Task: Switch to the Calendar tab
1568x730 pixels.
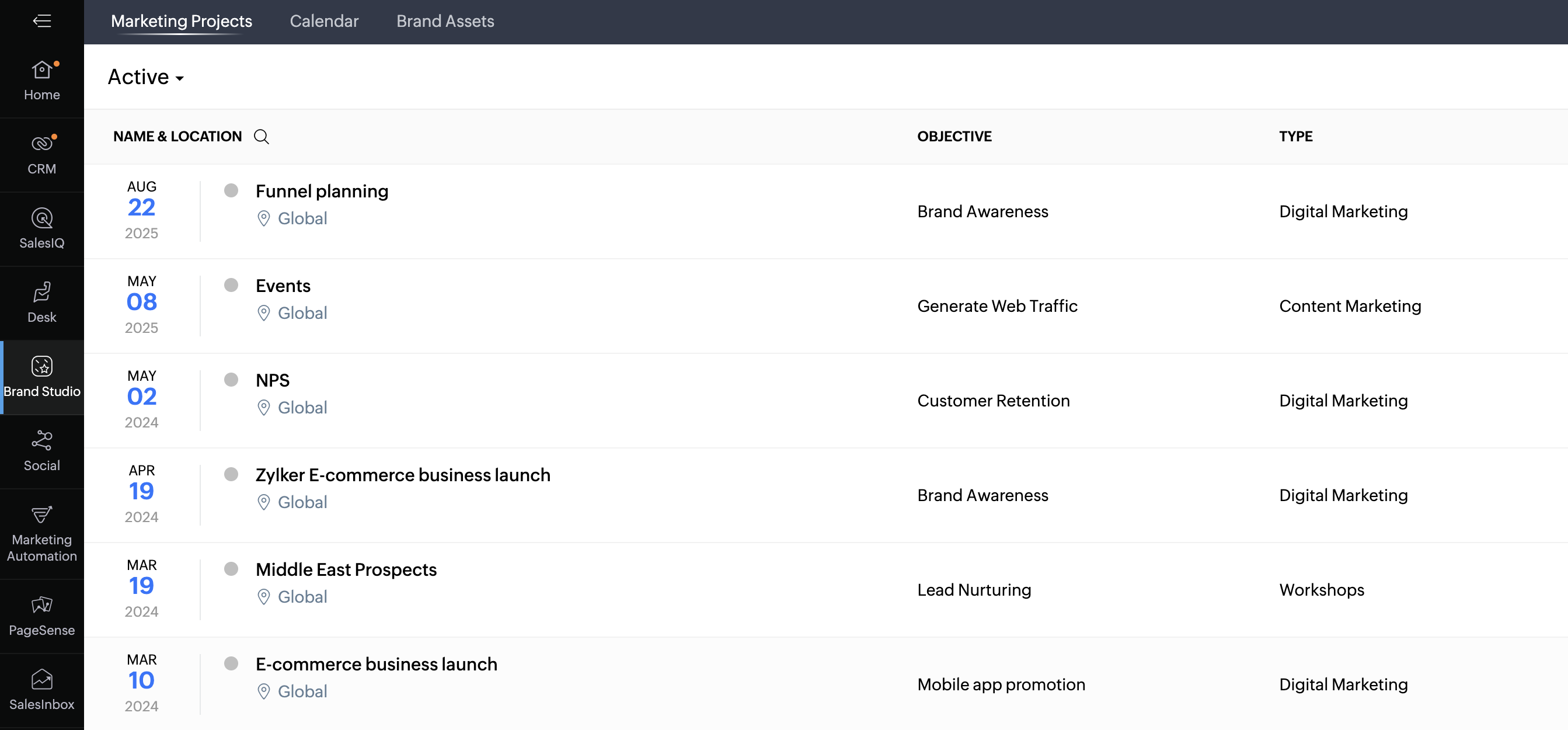Action: click(x=324, y=21)
